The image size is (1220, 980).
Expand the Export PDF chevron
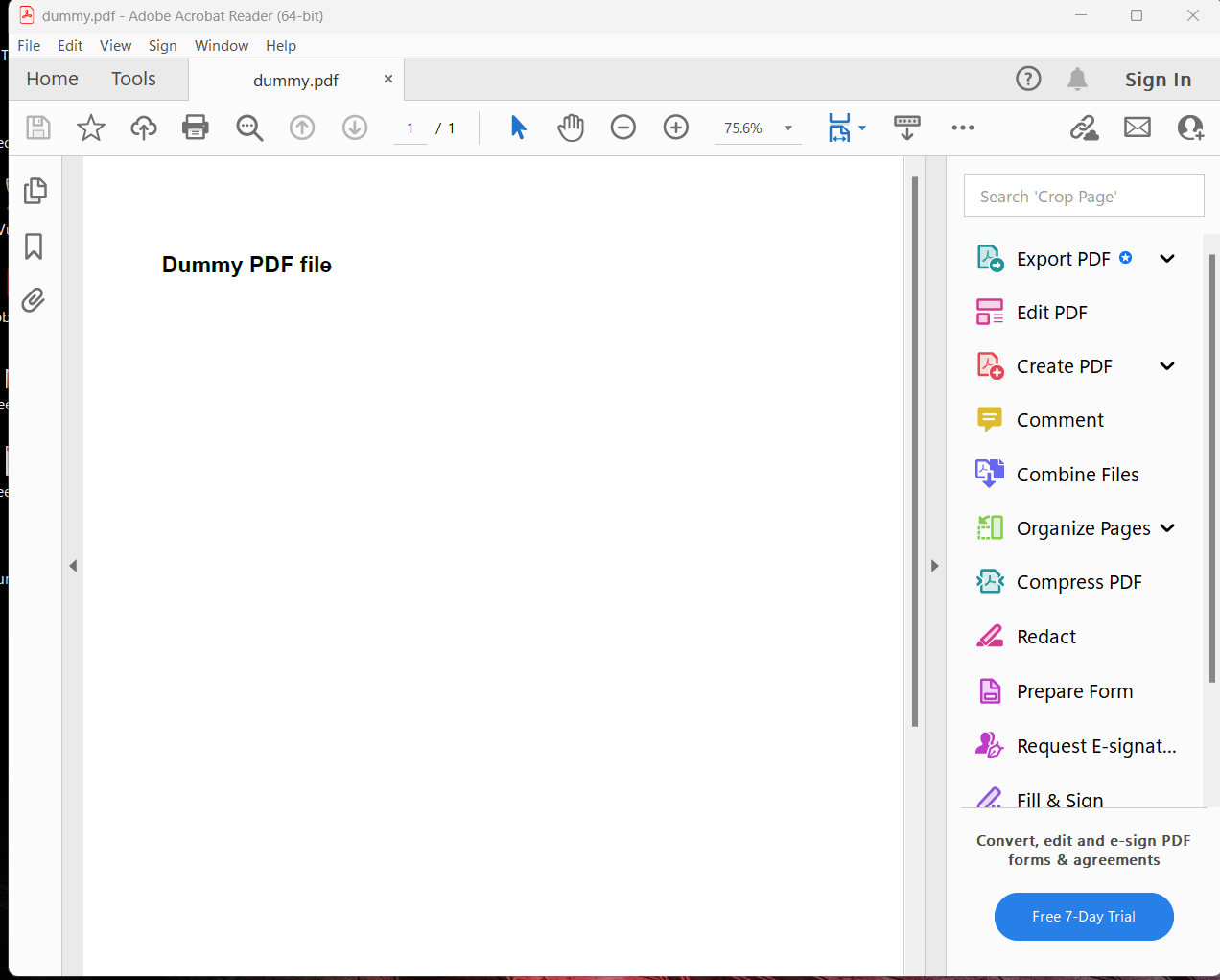1167,259
